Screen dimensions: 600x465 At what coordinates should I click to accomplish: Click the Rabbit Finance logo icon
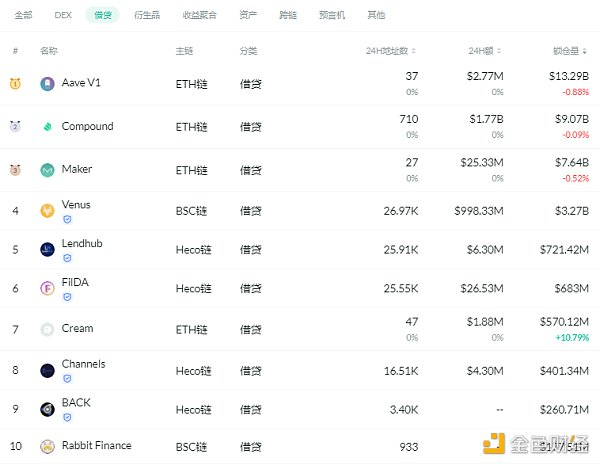click(x=47, y=446)
